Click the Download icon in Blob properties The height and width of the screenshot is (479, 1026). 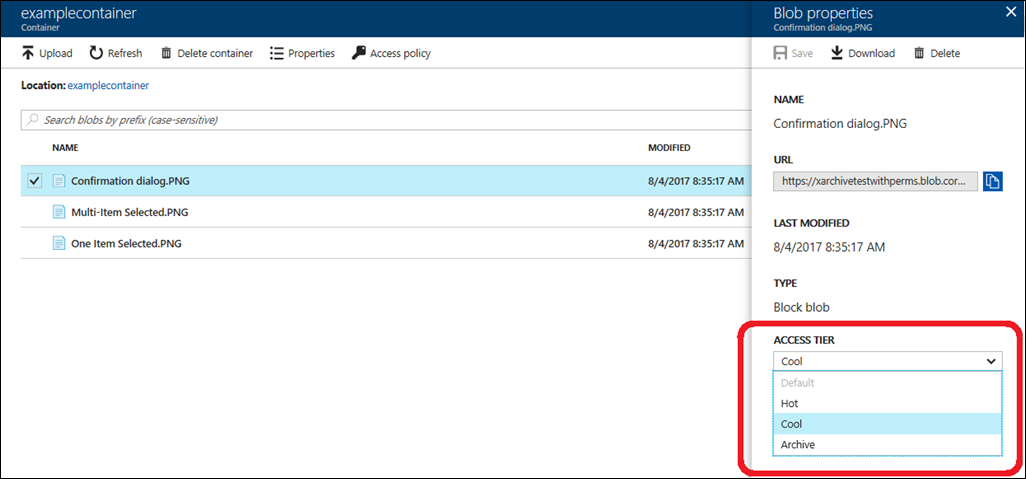click(837, 53)
